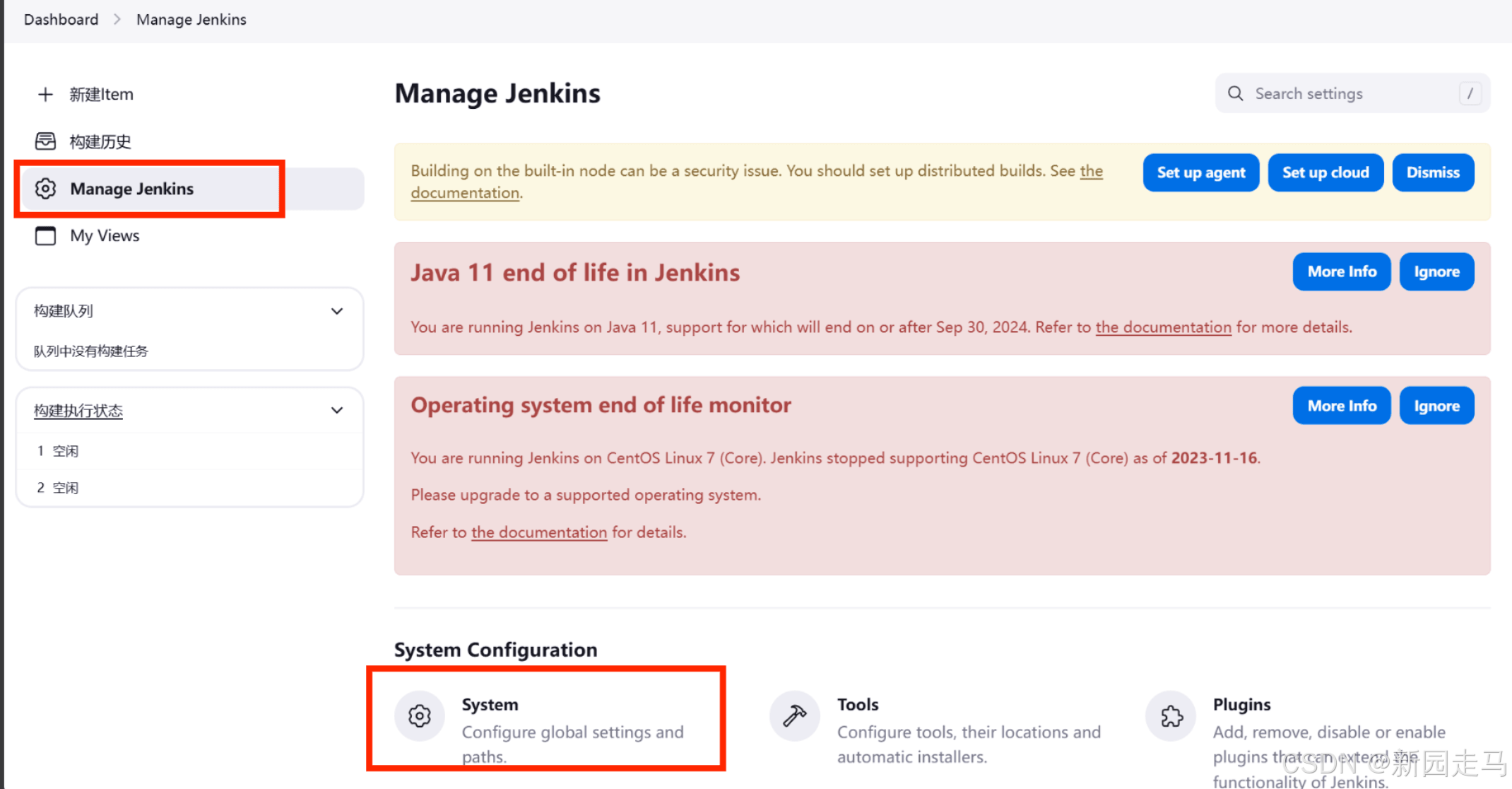Go to Dashboard in the breadcrumb
Image resolution: width=1512 pixels, height=789 pixels.
tap(61, 20)
